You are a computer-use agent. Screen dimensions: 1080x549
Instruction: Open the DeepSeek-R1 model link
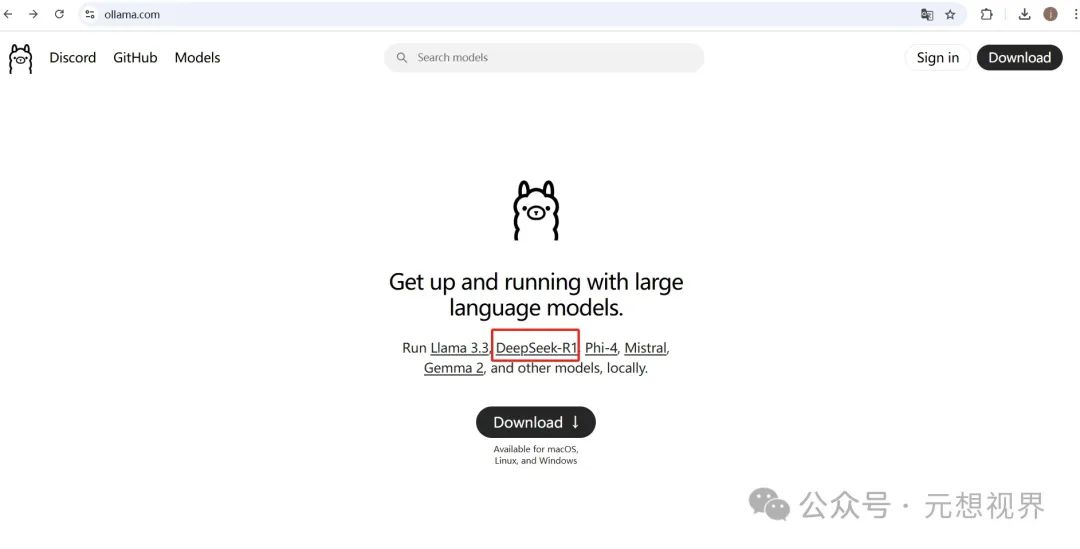(x=536, y=348)
